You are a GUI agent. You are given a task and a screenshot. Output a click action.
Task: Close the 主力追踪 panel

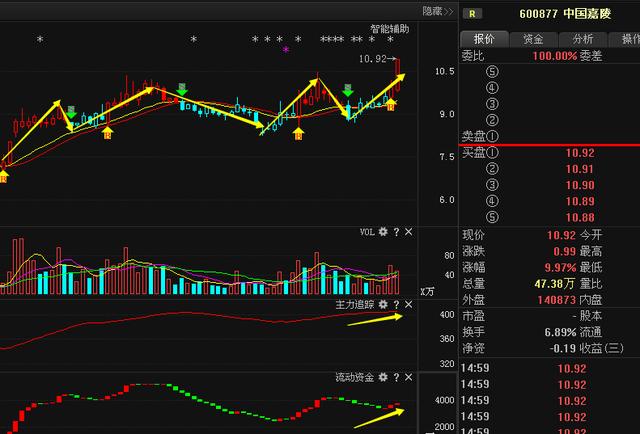[408, 304]
